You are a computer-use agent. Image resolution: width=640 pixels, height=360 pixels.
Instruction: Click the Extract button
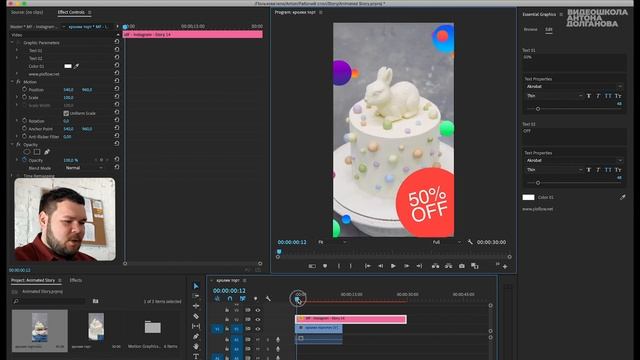(x=449, y=266)
